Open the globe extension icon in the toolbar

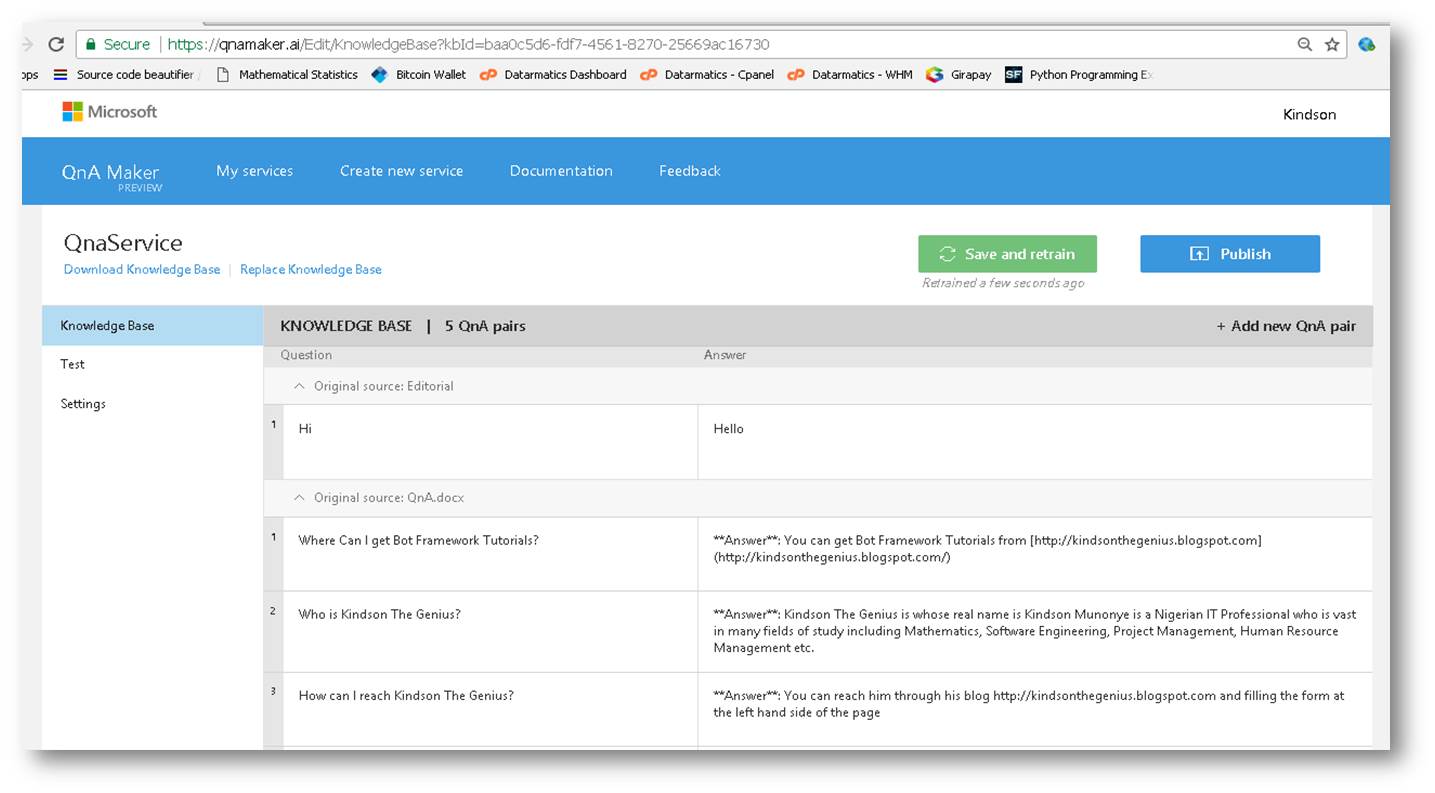coord(1367,44)
